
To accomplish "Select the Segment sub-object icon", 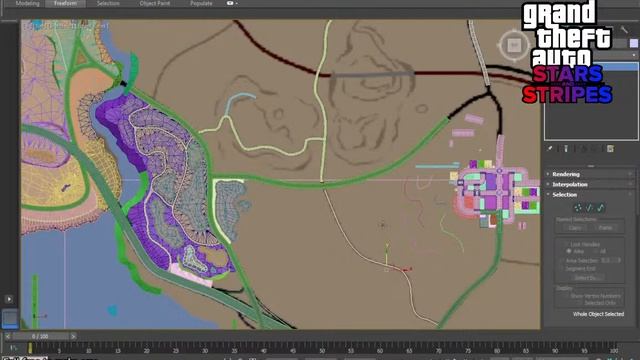I will coord(589,208).
